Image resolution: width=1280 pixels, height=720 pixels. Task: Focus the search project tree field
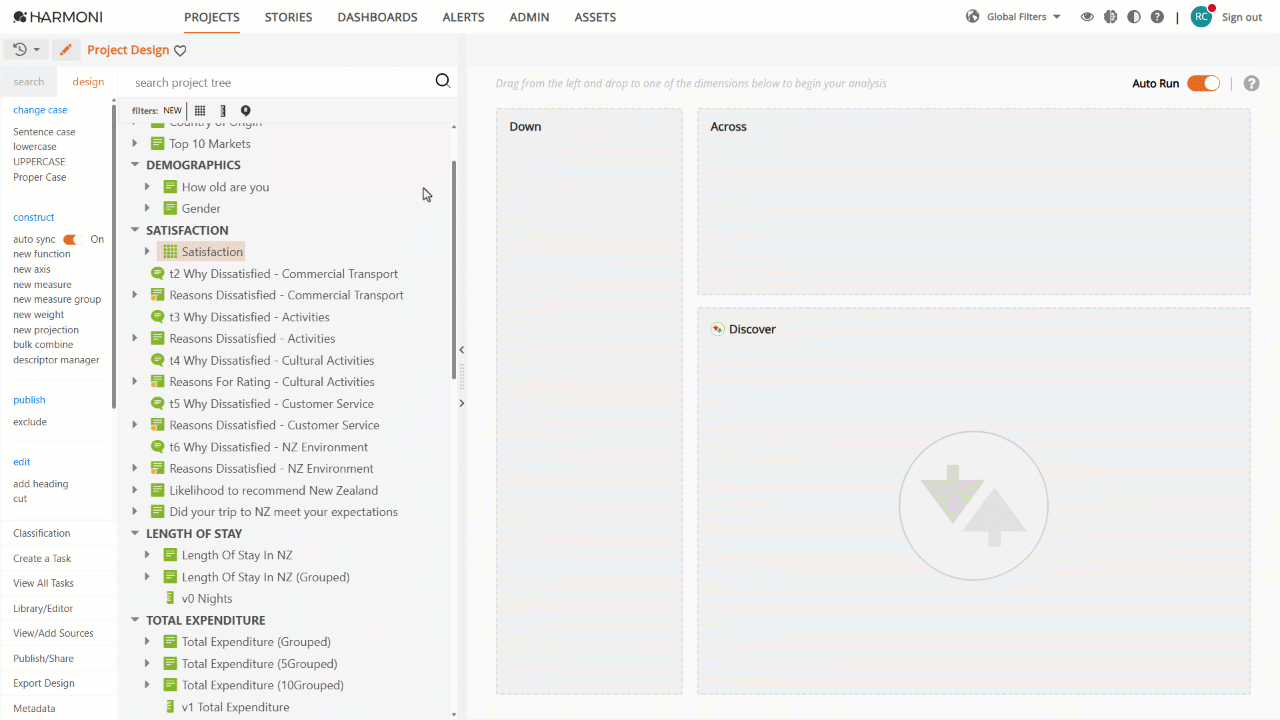click(282, 82)
